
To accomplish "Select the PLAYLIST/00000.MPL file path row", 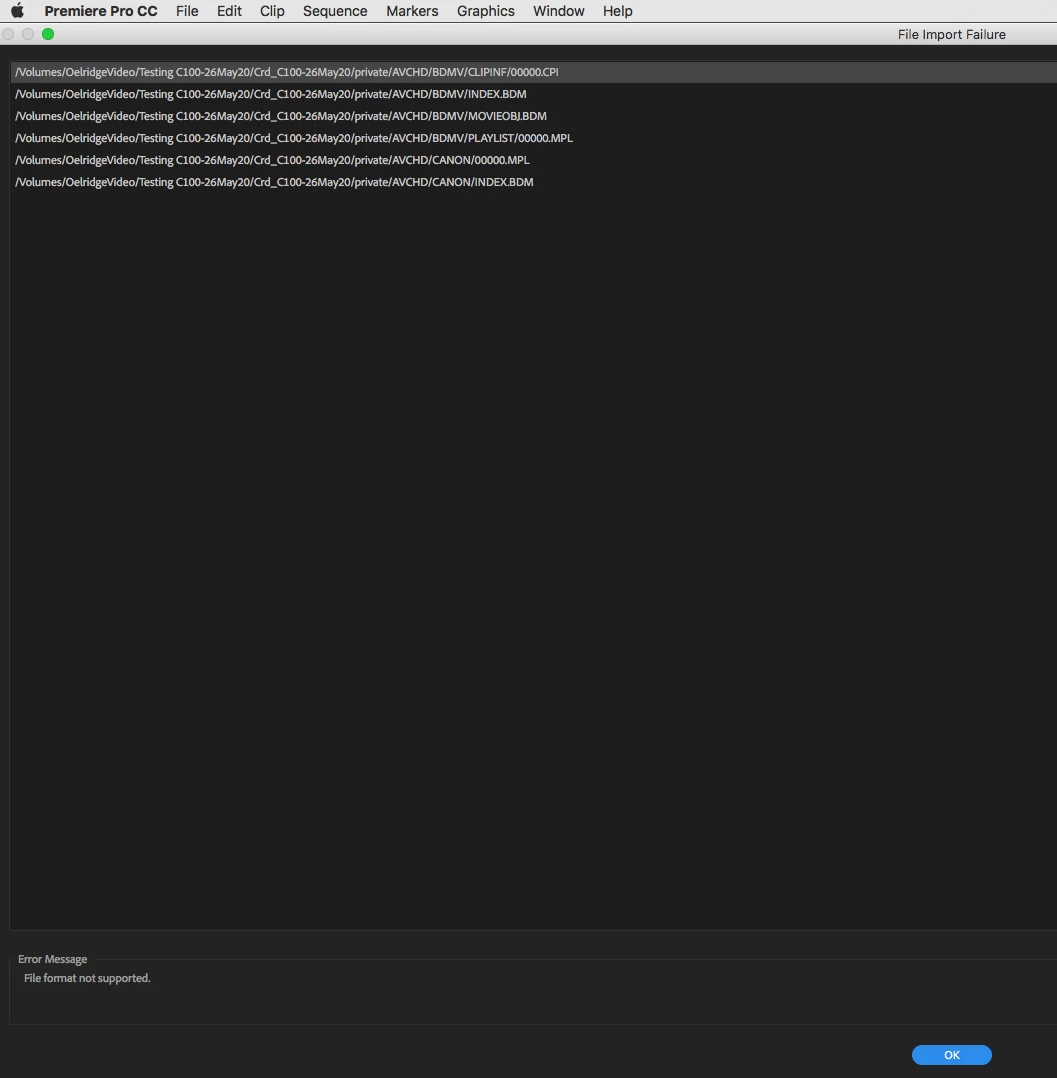I will click(534, 138).
